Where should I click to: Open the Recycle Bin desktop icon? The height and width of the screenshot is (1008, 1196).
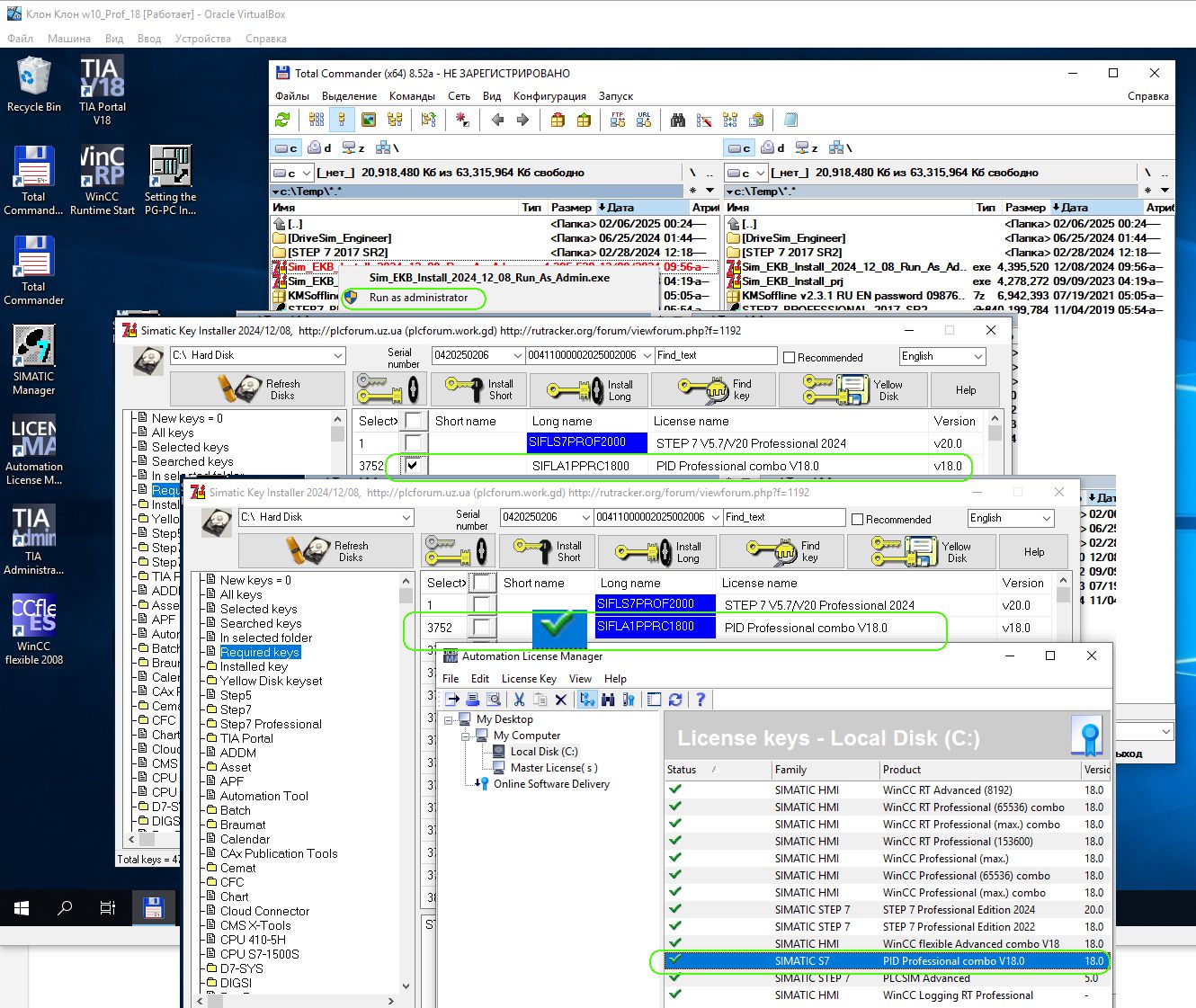[x=34, y=84]
